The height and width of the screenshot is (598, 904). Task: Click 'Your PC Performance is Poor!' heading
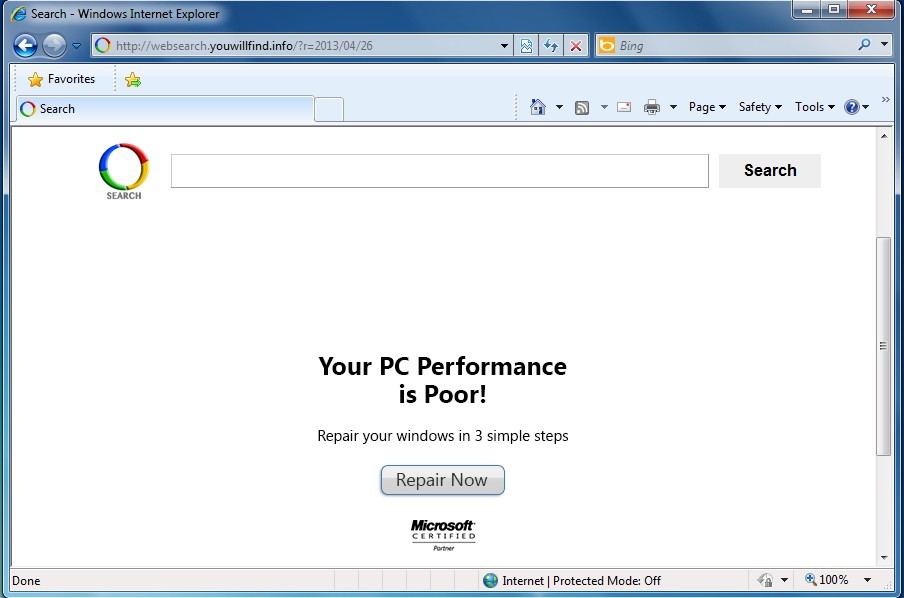pos(443,380)
